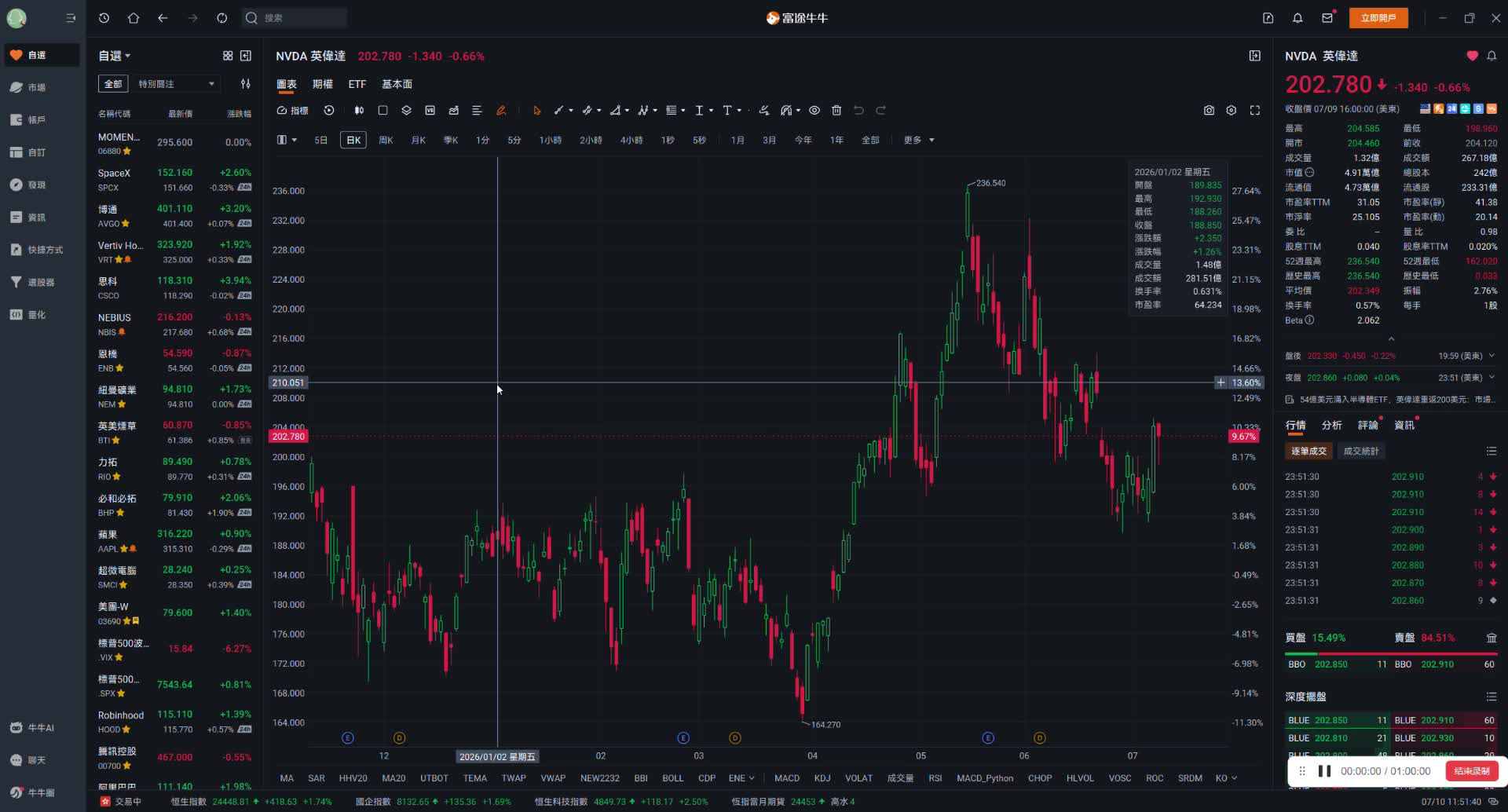Open the 指標 indicators button
This screenshot has width=1508, height=812.
(292, 111)
